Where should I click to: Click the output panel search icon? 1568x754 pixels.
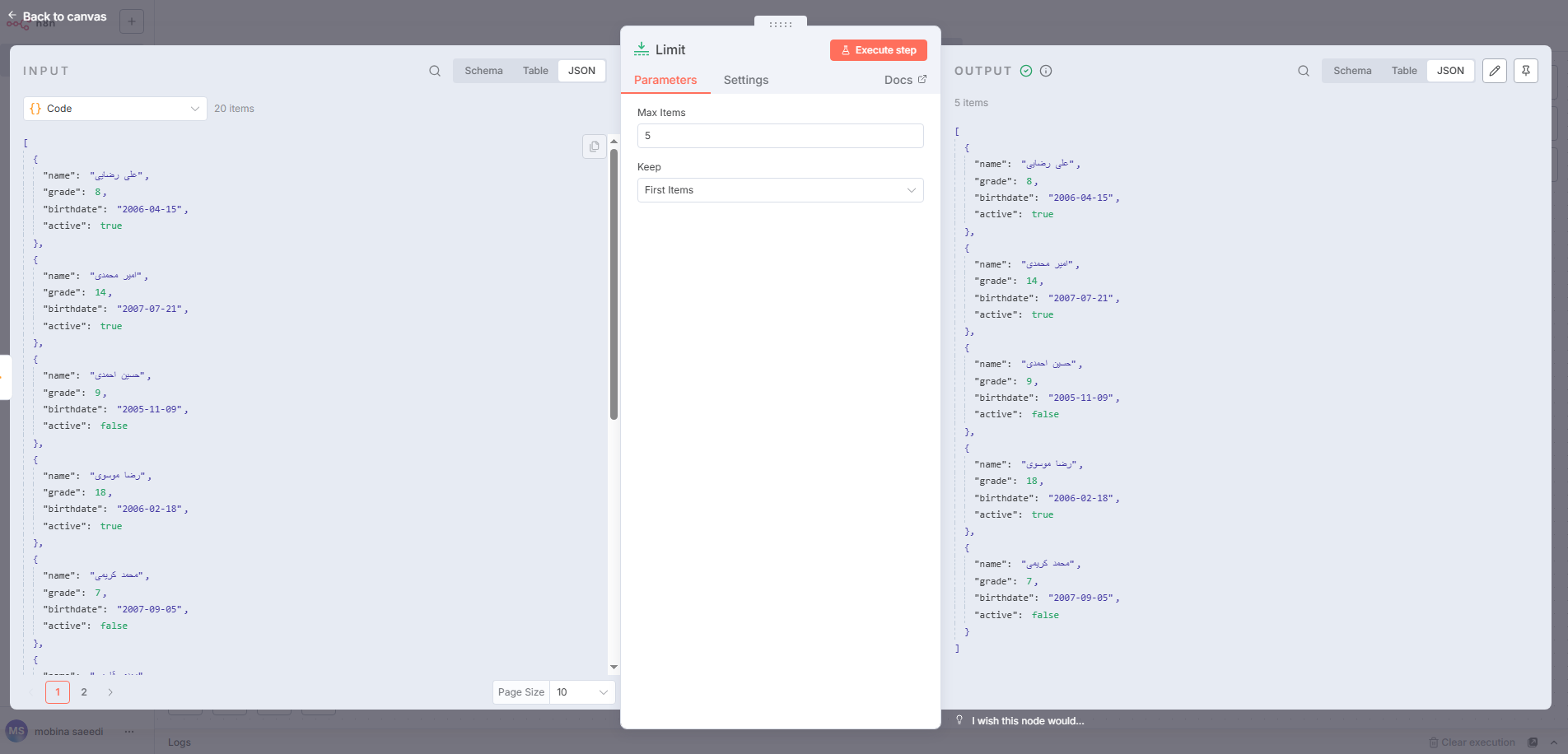click(1304, 71)
